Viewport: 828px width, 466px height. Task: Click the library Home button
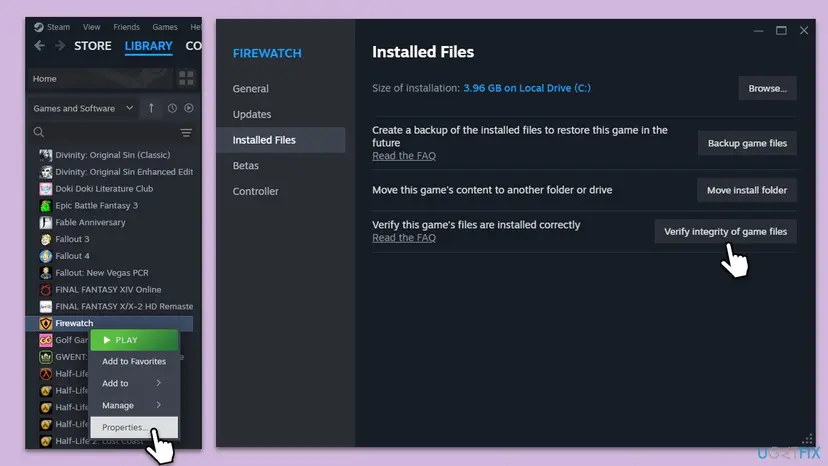click(100, 79)
